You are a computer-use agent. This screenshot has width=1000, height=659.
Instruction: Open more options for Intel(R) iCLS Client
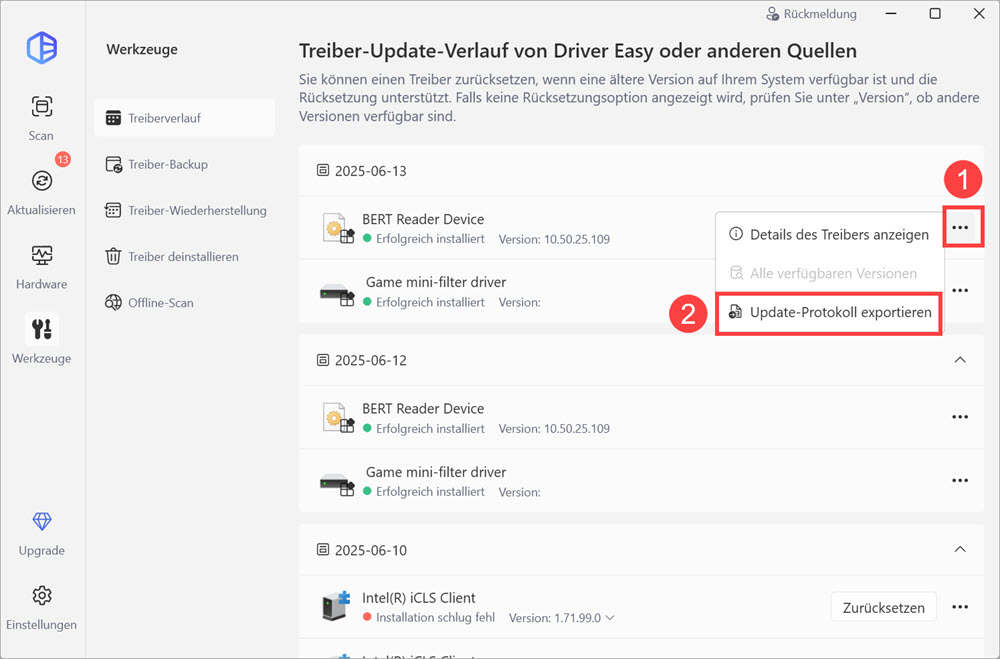(x=960, y=607)
